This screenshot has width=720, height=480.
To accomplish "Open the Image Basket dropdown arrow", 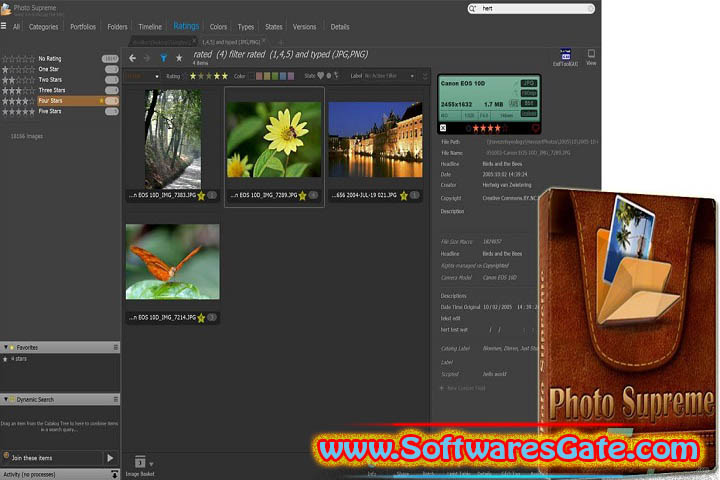I will click(151, 464).
